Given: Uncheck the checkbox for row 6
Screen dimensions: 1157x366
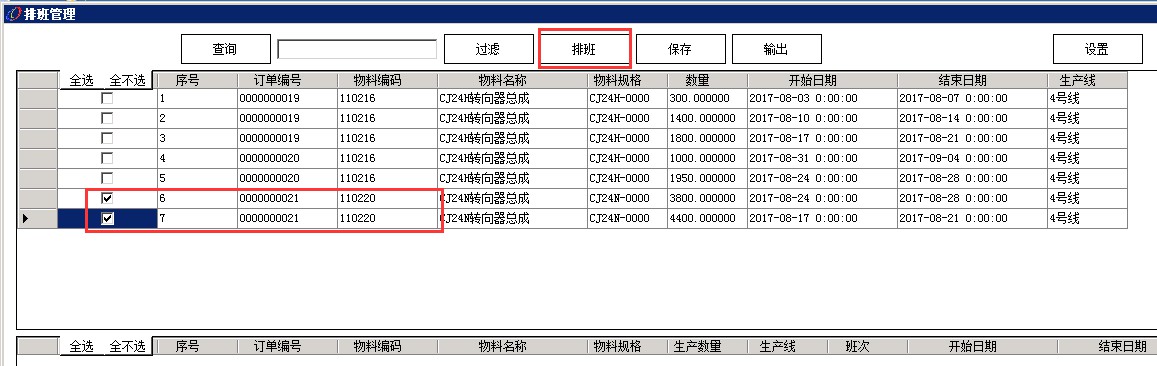Looking at the screenshot, I should [108, 198].
